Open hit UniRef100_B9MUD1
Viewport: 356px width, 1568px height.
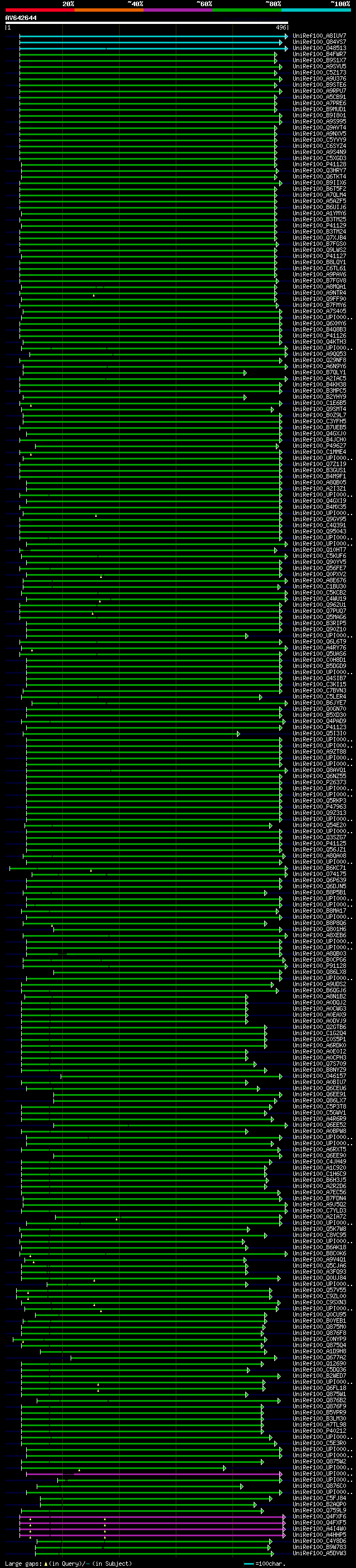tap(319, 110)
